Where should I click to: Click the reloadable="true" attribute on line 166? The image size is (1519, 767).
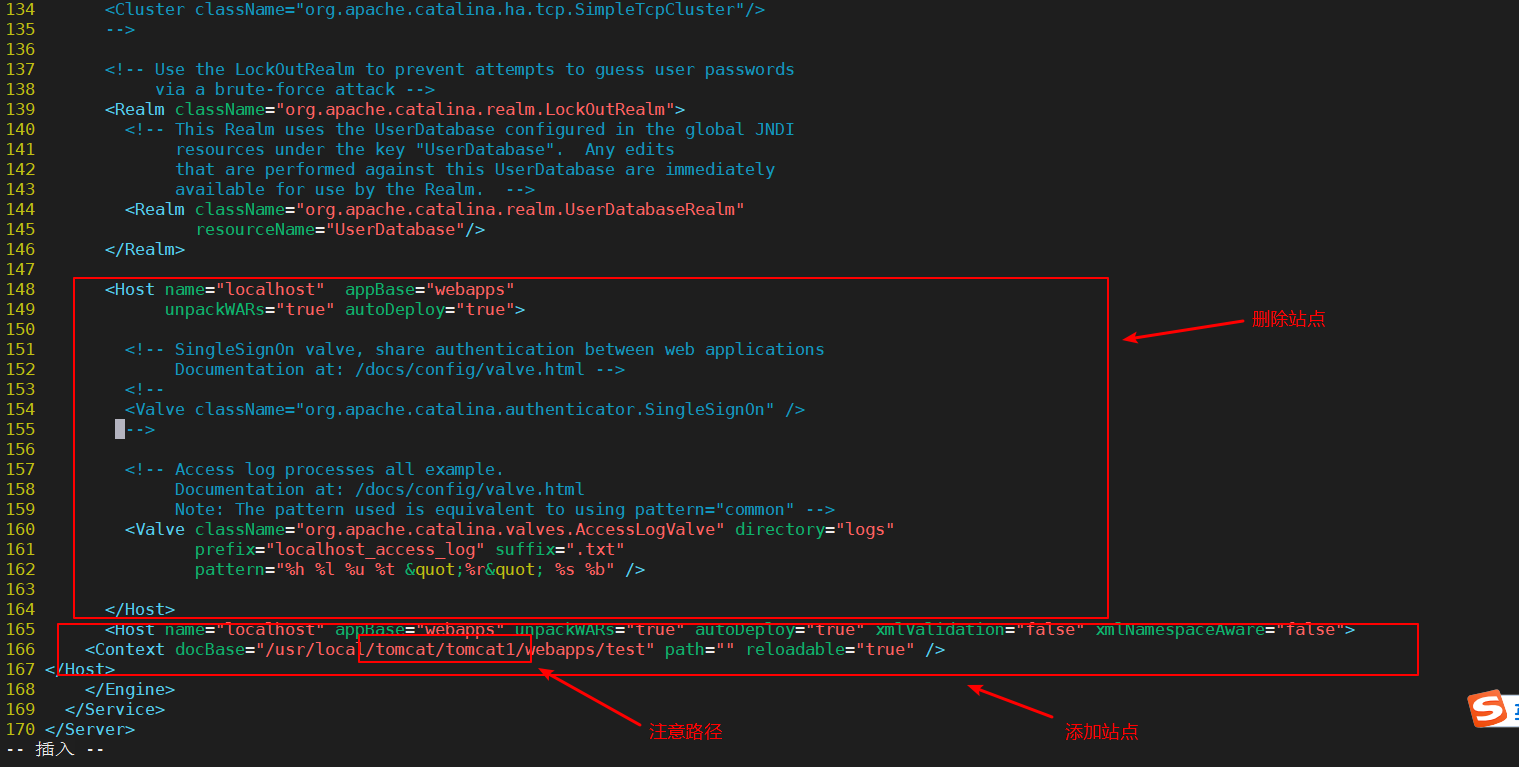click(x=830, y=650)
